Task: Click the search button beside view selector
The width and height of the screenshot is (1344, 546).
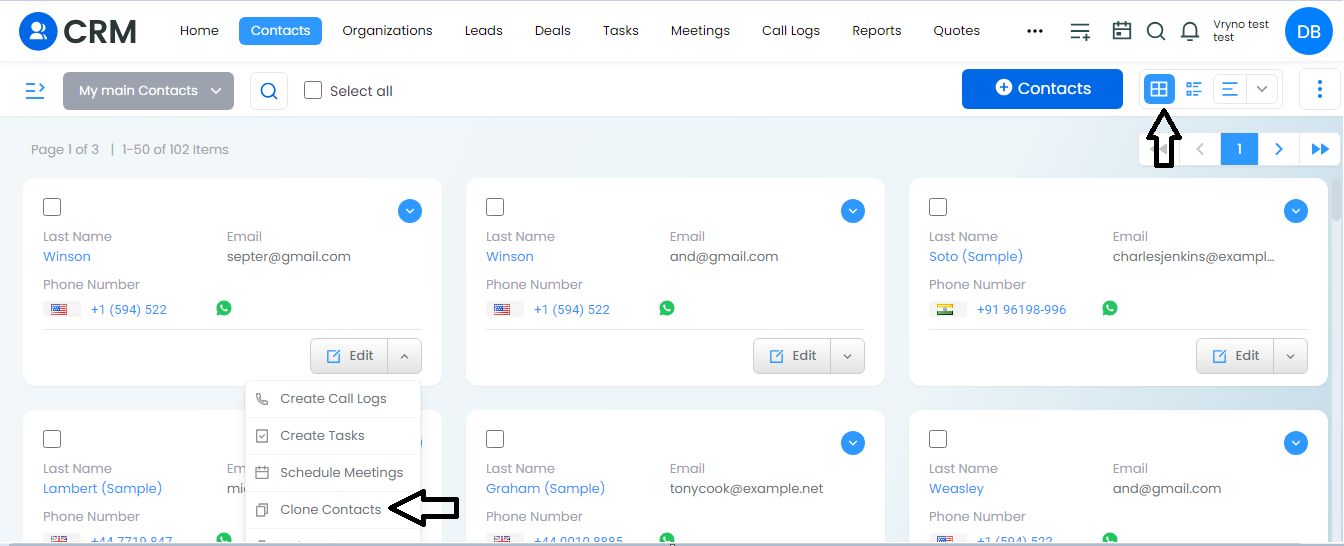Action: pyautogui.click(x=269, y=91)
